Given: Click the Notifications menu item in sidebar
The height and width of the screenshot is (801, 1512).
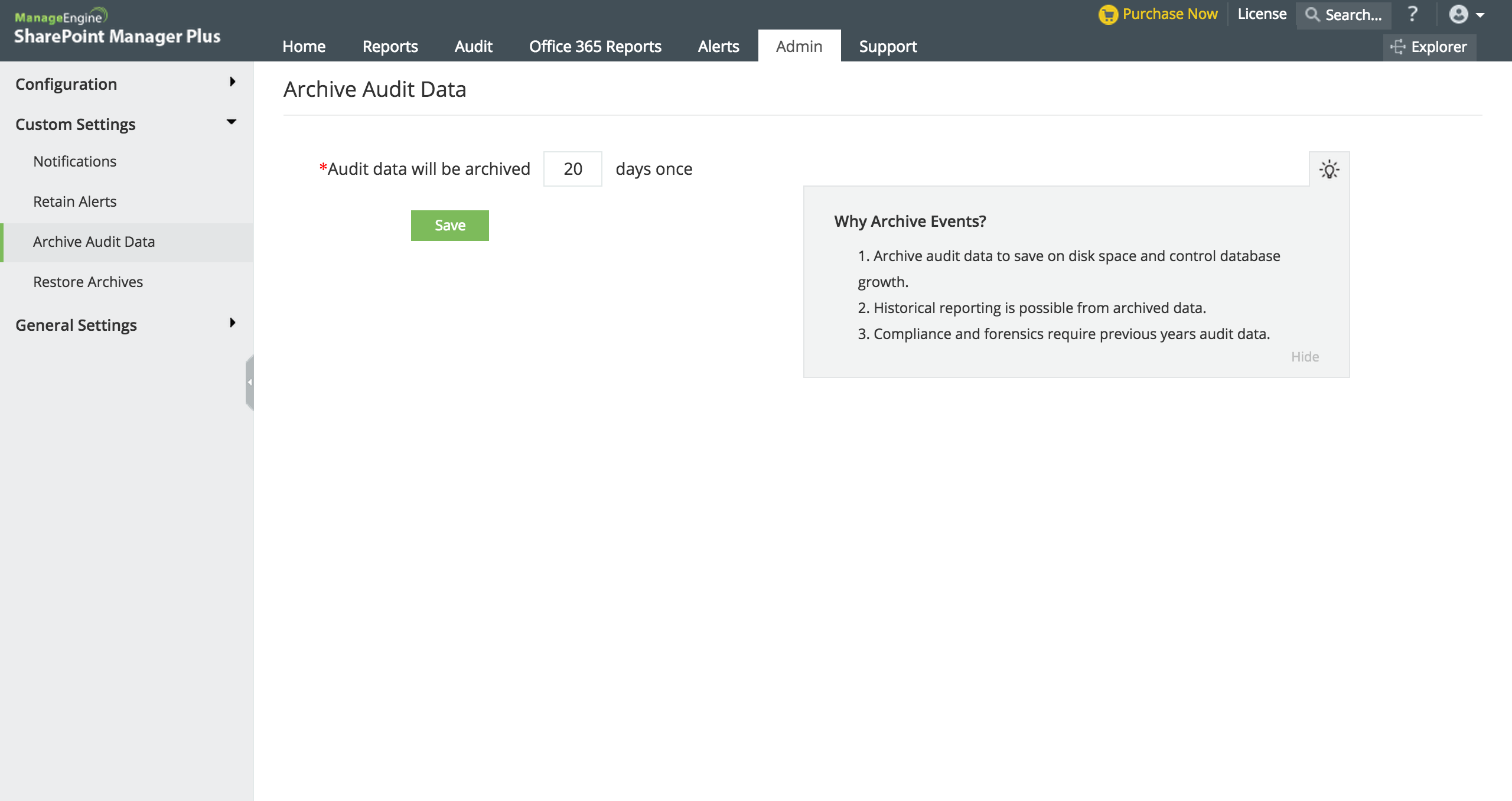Looking at the screenshot, I should 75,160.
